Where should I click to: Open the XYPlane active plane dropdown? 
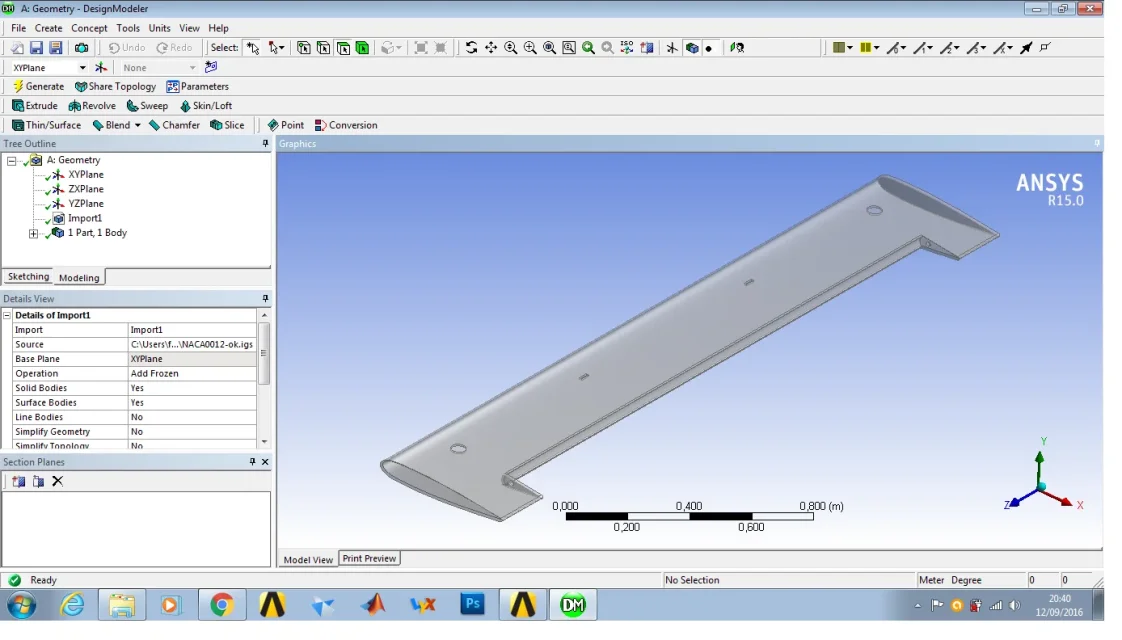(x=82, y=68)
